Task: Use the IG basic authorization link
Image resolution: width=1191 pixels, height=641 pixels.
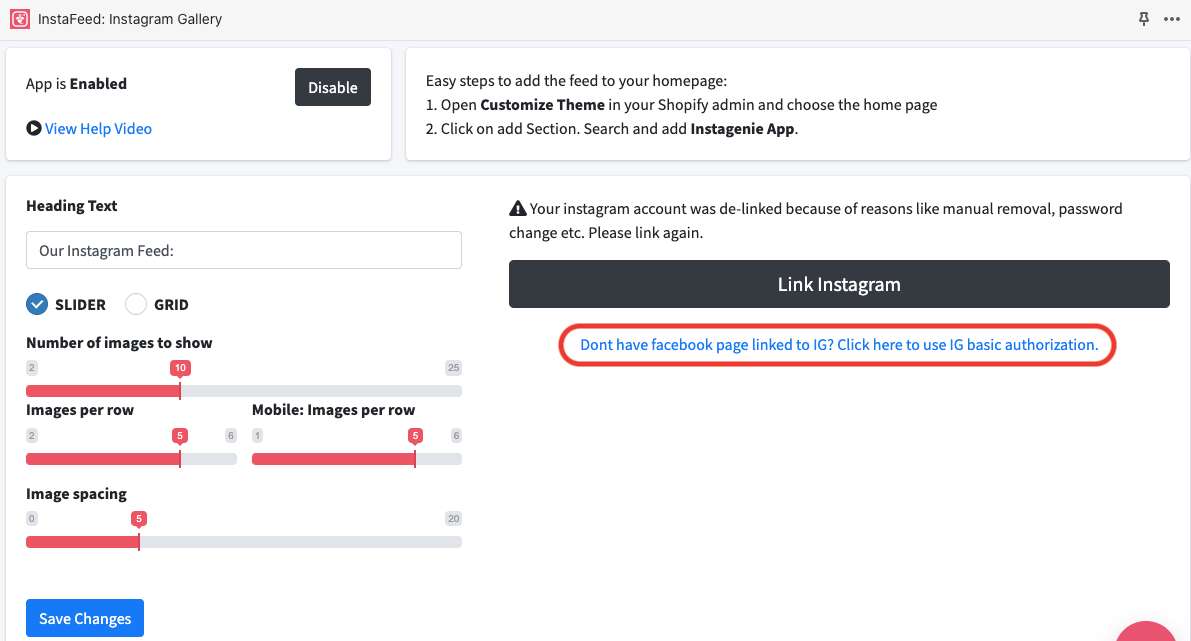Action: (839, 344)
